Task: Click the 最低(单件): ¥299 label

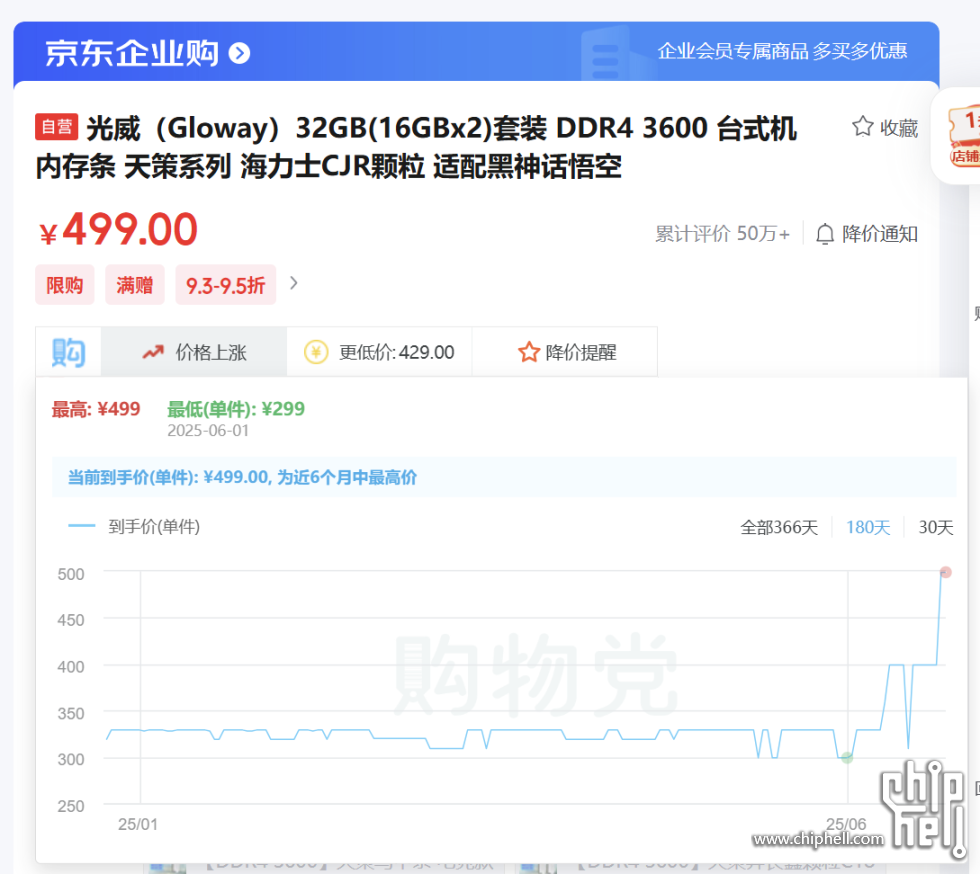Action: tap(236, 409)
